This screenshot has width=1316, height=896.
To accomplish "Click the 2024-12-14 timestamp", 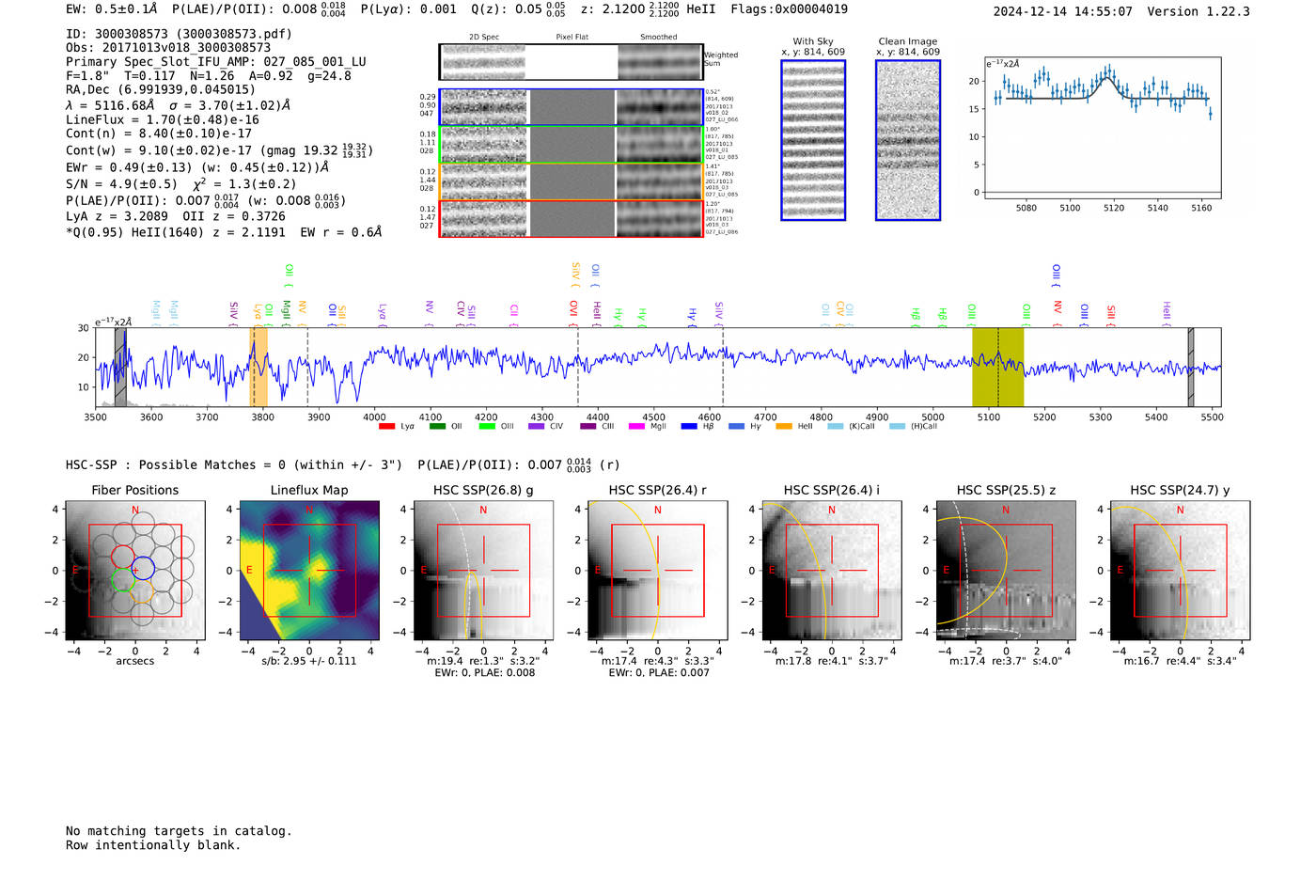I will point(1063,12).
